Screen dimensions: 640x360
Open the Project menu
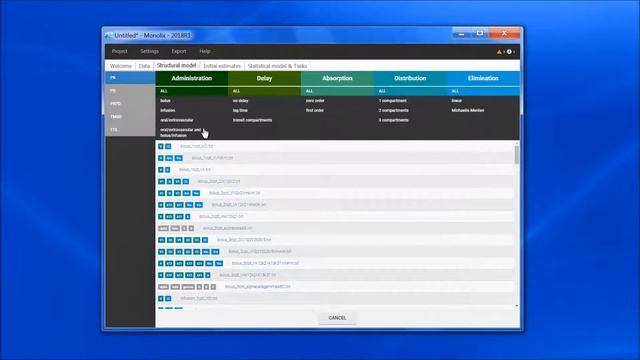pos(120,51)
